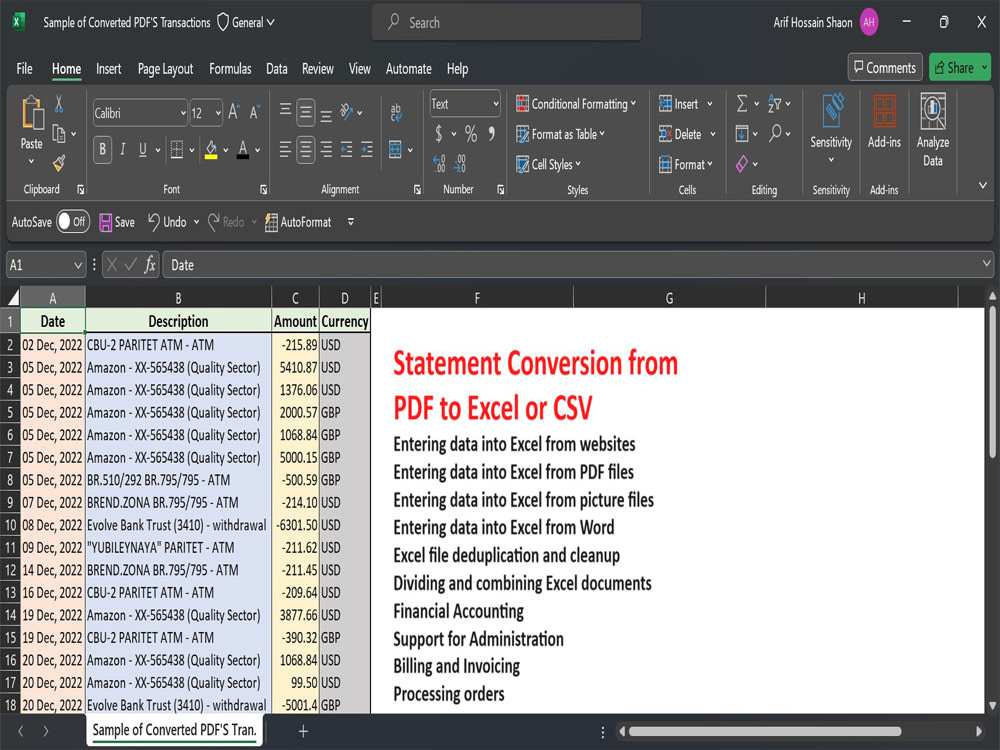This screenshot has width=1000, height=750.
Task: Click the Clear eraser icon
Action: coord(742,164)
